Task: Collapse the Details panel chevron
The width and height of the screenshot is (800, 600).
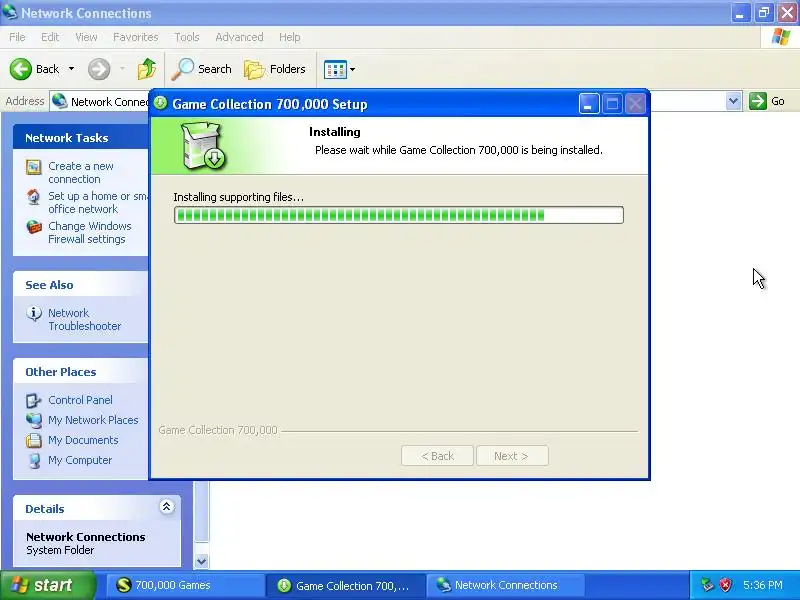Action: [166, 507]
